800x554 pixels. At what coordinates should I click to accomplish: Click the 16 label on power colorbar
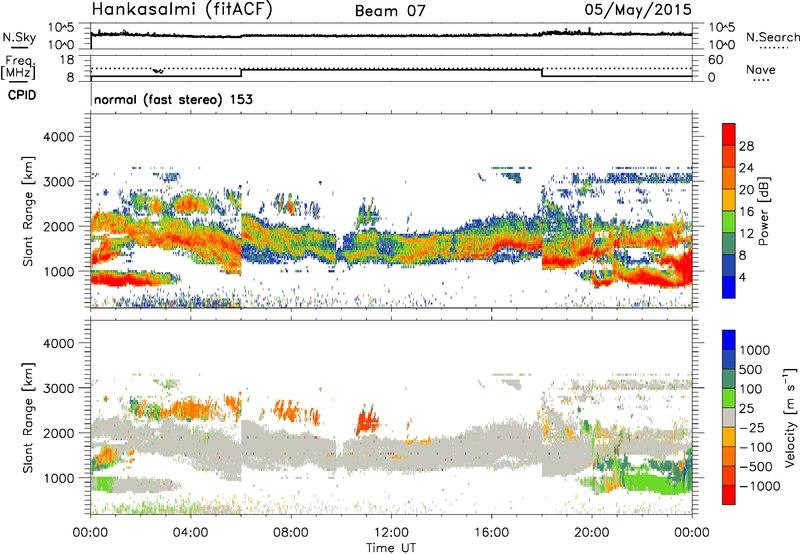point(746,212)
